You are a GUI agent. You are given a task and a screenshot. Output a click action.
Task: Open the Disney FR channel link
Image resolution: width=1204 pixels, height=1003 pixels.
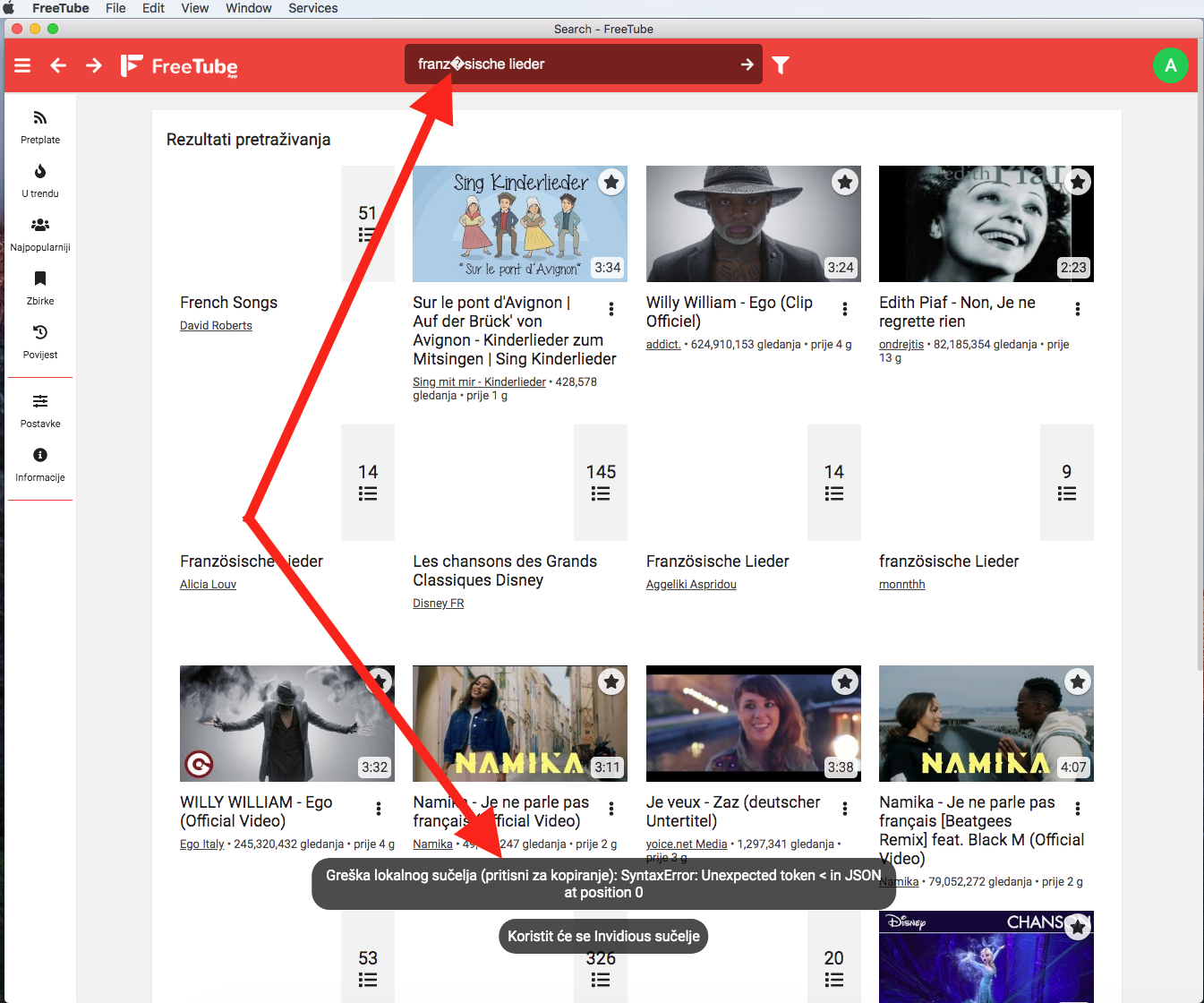438,603
